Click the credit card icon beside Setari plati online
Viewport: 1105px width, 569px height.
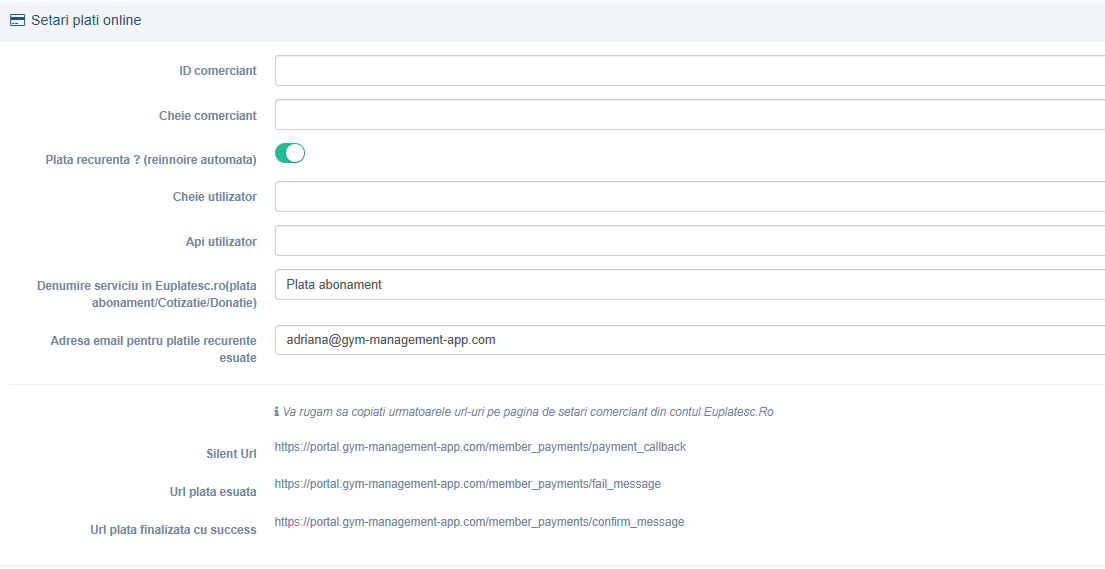point(18,20)
